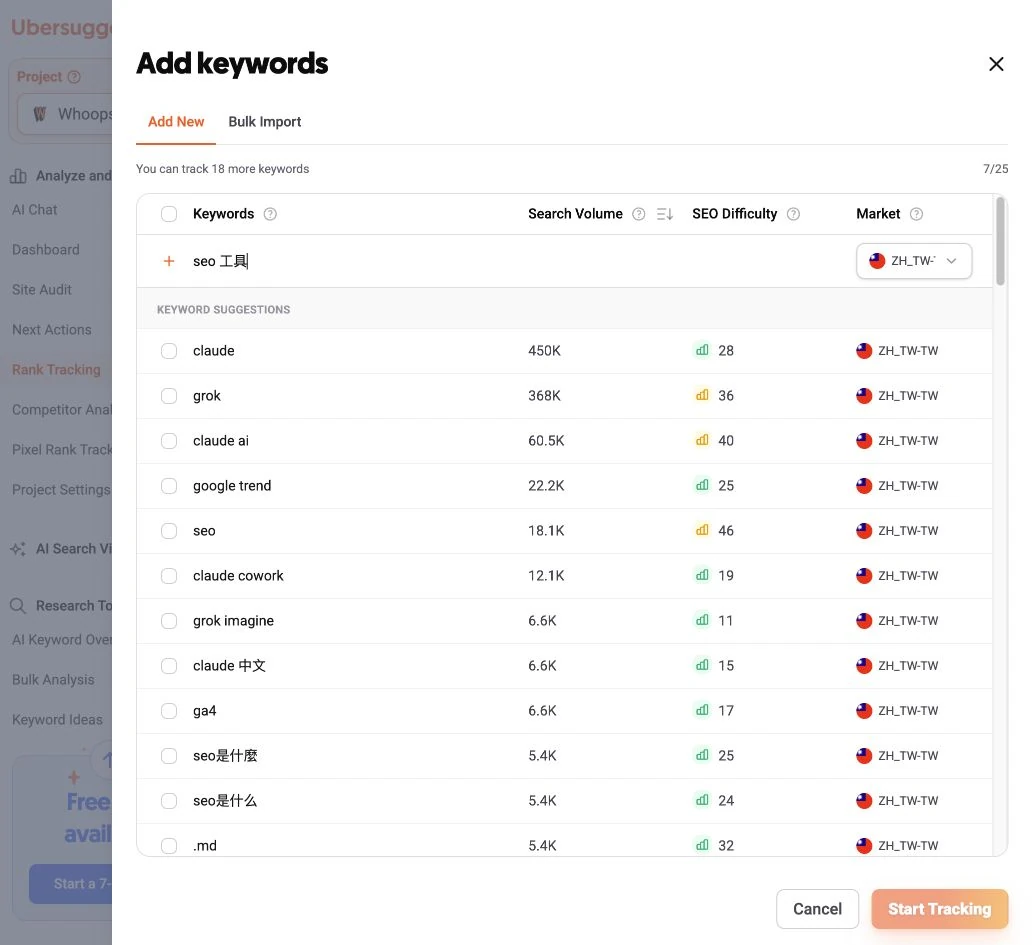
Task: Switch to the Bulk Import tab
Action: [265, 122]
